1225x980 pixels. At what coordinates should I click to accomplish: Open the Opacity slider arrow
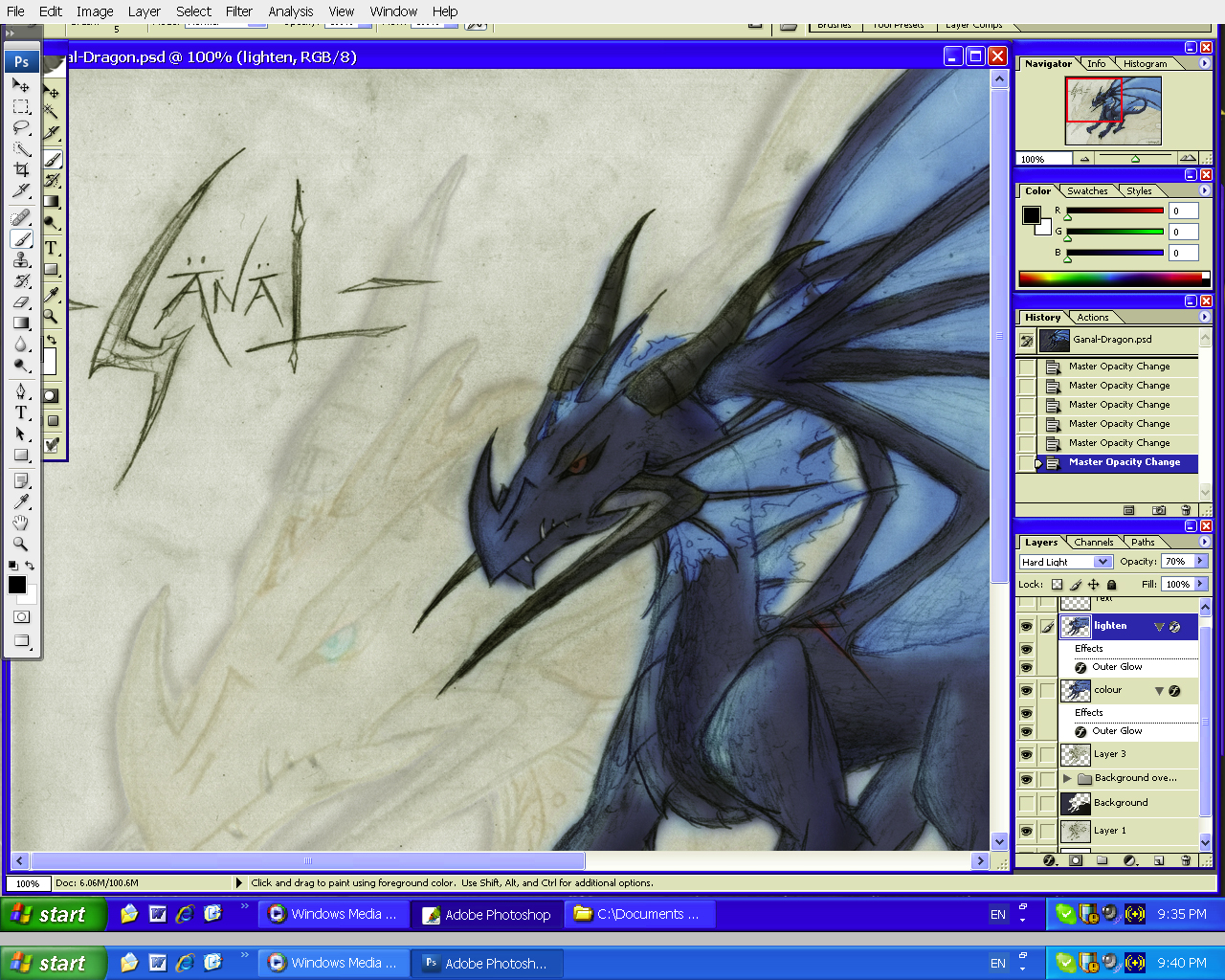click(1201, 562)
